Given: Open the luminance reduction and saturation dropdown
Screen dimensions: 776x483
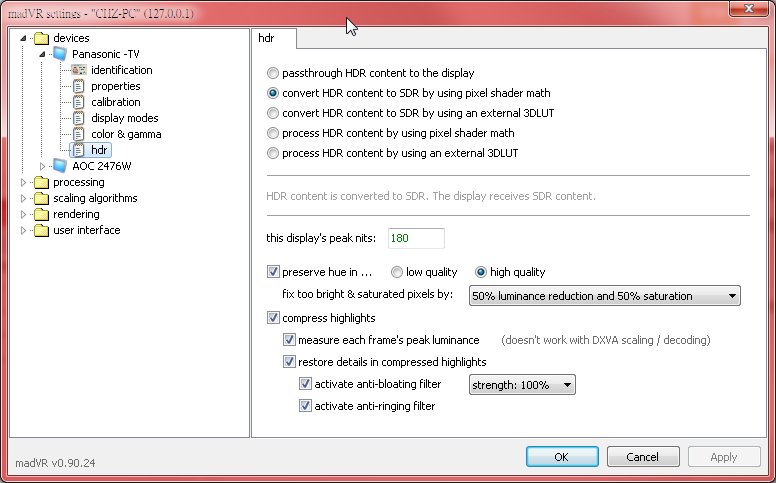Looking at the screenshot, I should click(604, 296).
